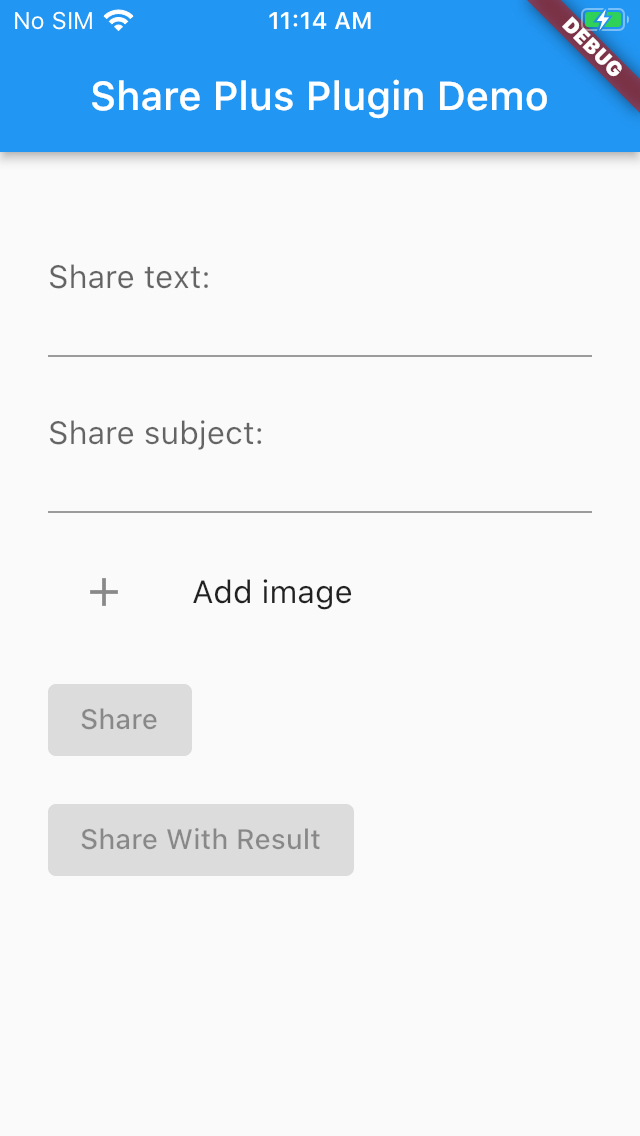Viewport: 640px width, 1136px height.
Task: Click the Share subject label
Action: click(157, 433)
